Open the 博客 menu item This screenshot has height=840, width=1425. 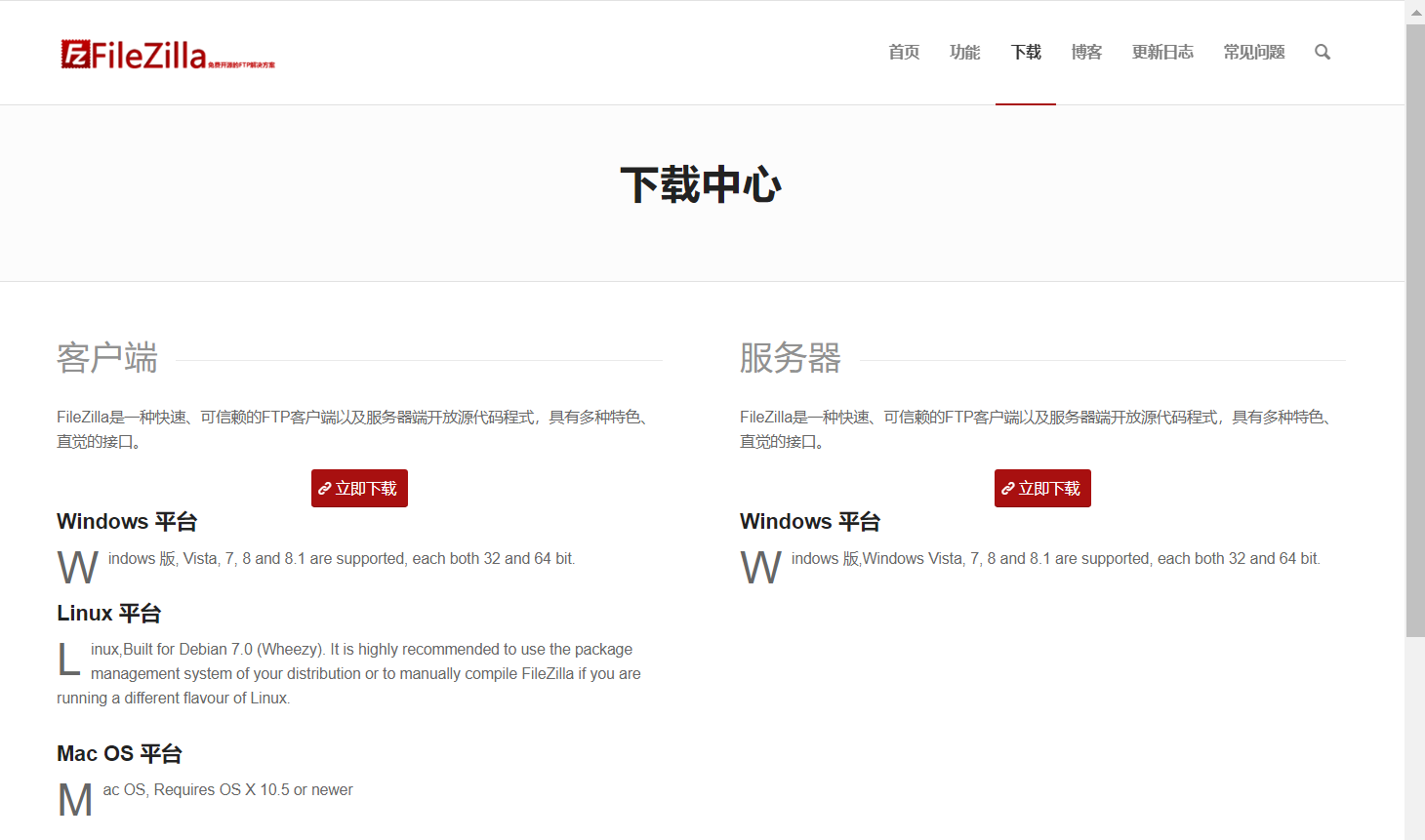1086,52
